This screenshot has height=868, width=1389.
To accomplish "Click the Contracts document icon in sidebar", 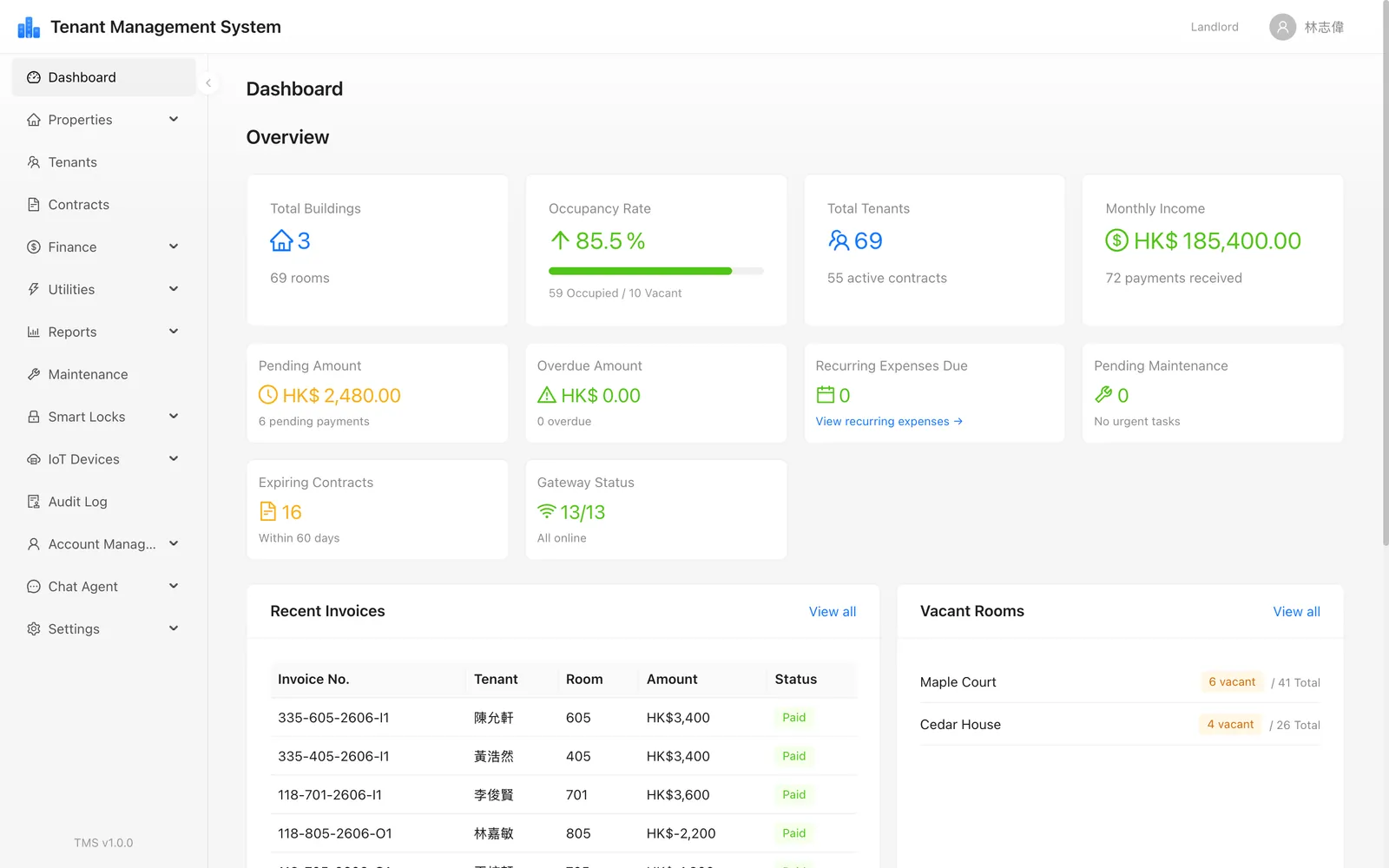I will point(34,205).
